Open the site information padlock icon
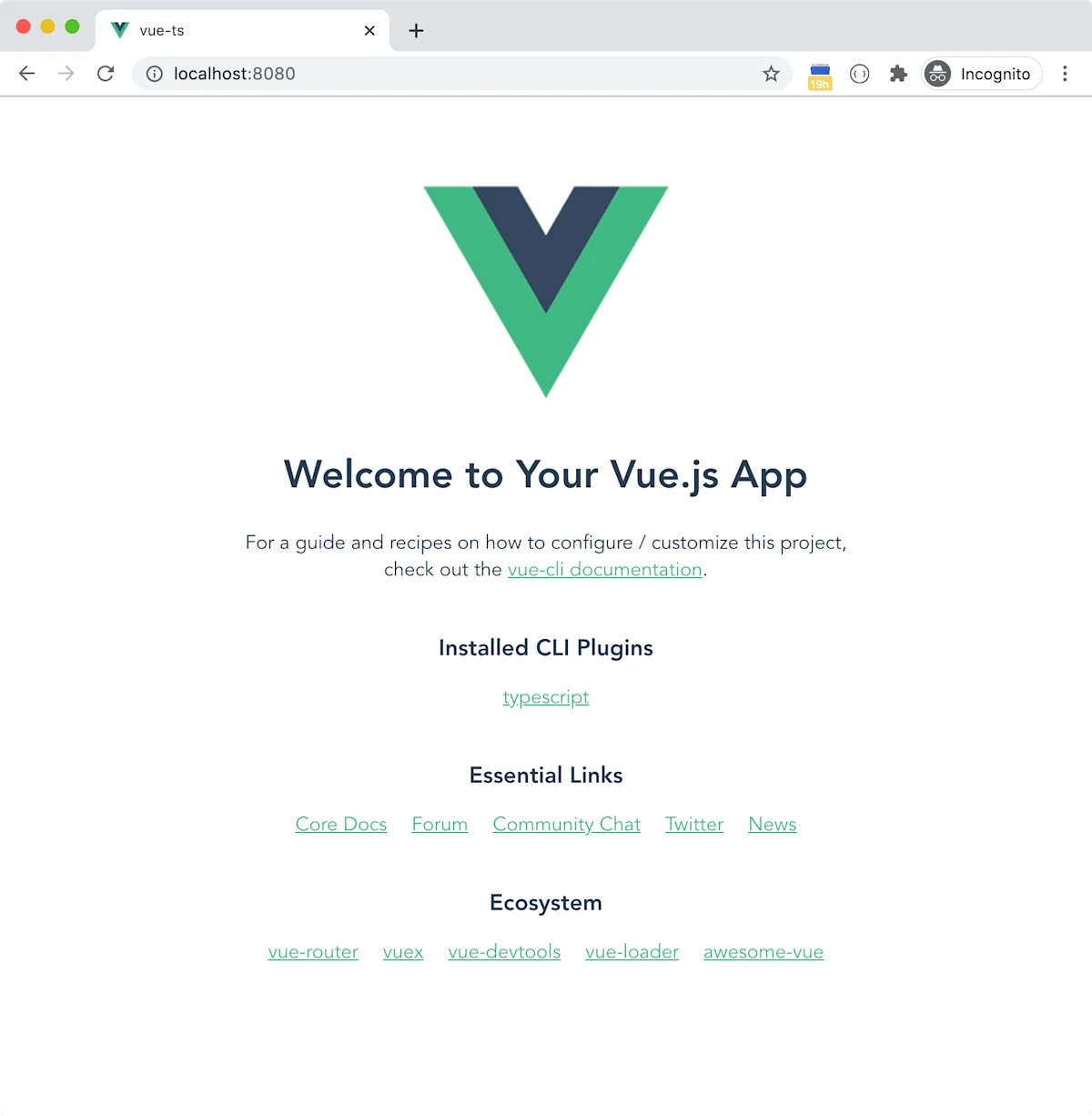This screenshot has width=1092, height=1116. 153,74
